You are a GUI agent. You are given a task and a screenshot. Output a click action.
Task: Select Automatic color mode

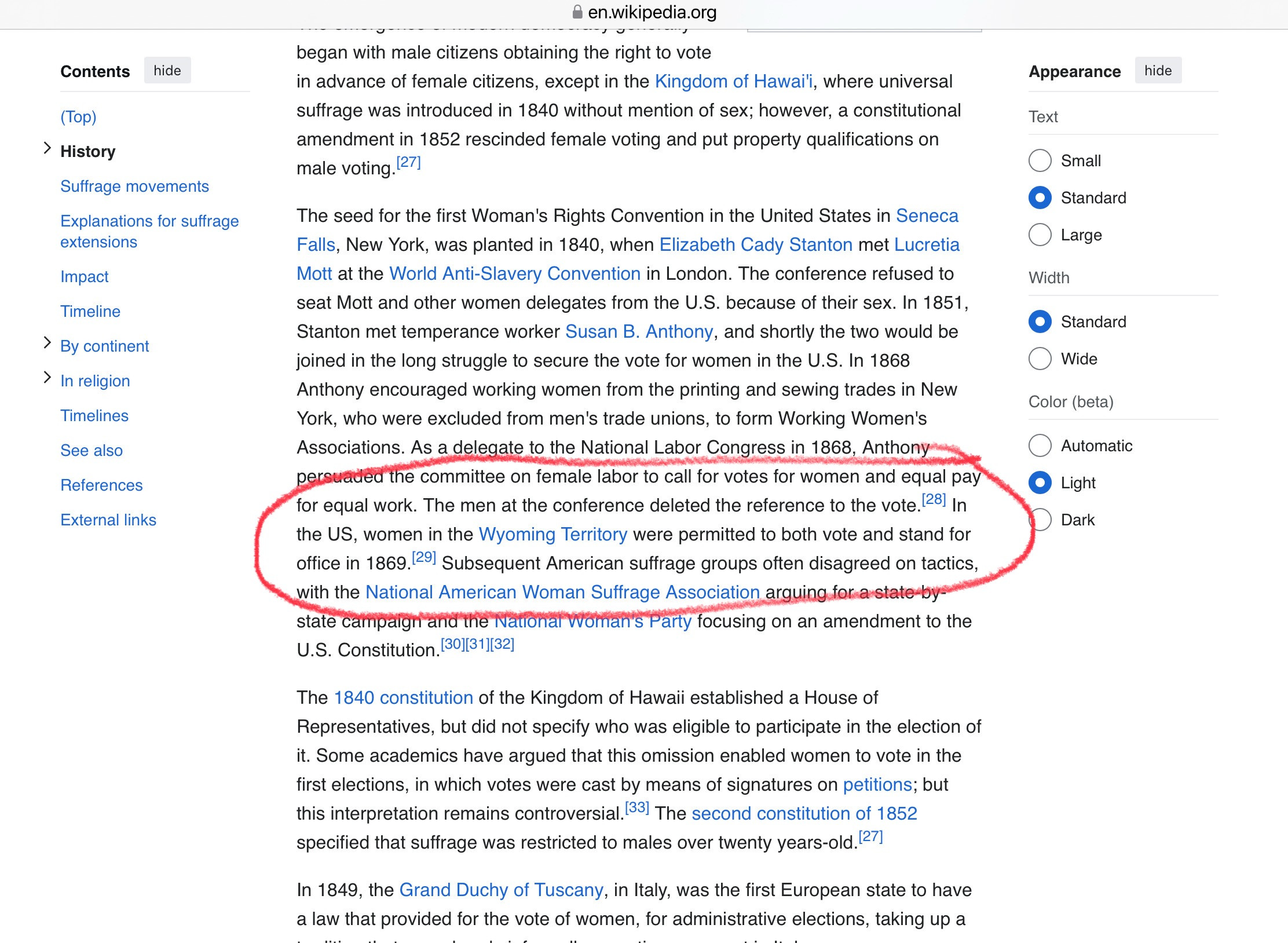pos(1040,445)
